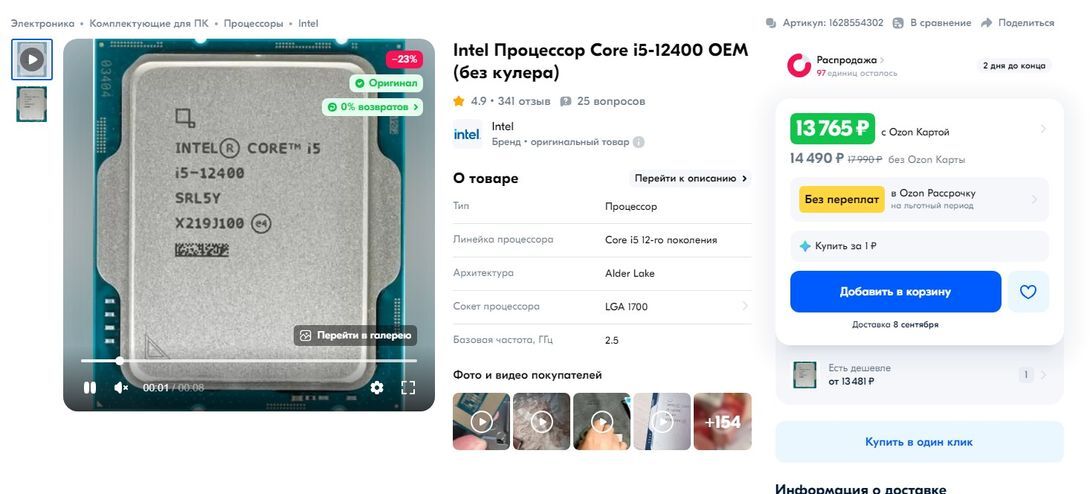Unmute the video sound

(121, 388)
